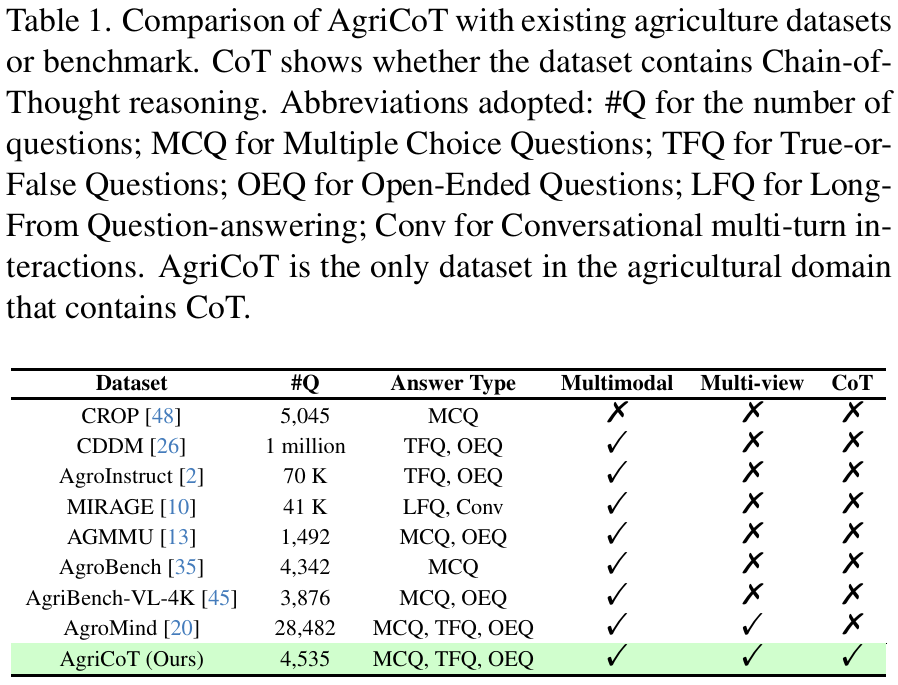The width and height of the screenshot is (898, 685).
Task: Follow the AgroMind citation 20
Action: 183,628
